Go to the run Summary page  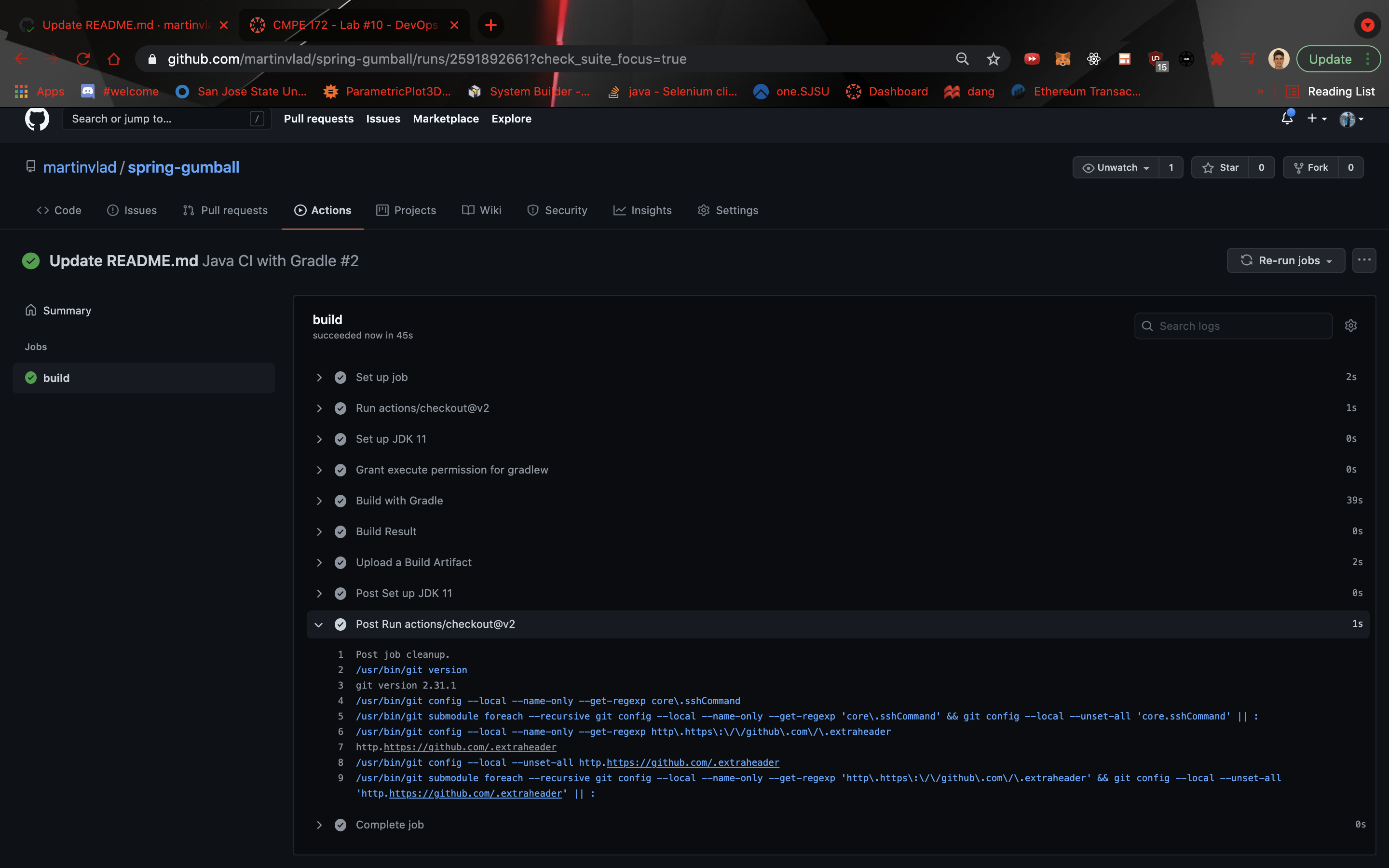click(67, 311)
